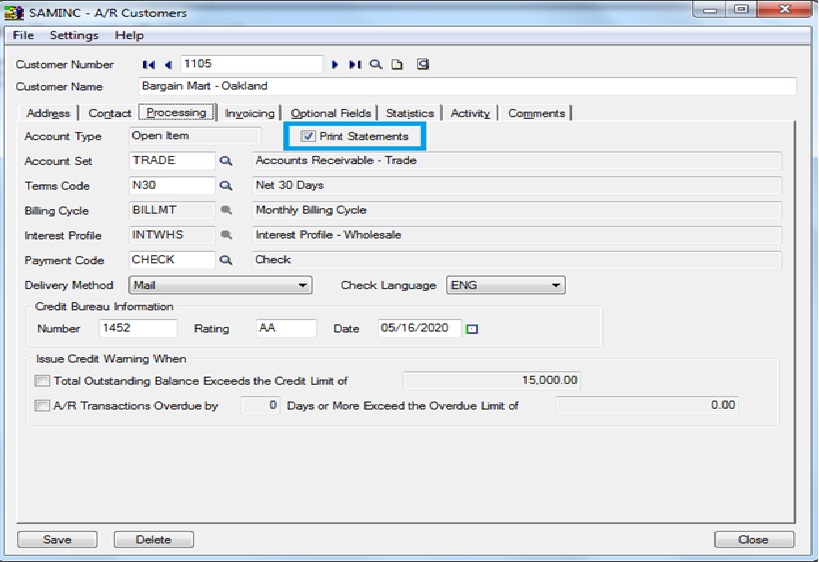Click the Close button
Screen dimensions: 819x562
tap(754, 540)
